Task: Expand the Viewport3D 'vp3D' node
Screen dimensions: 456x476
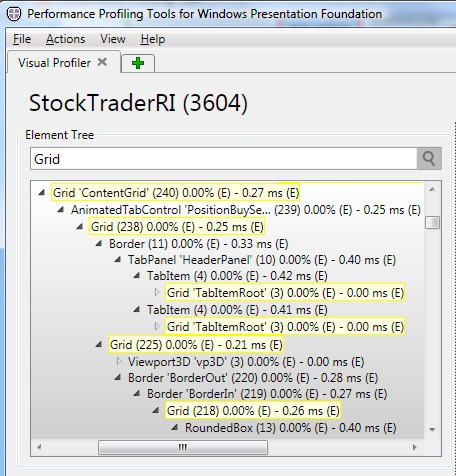Action: tap(119, 361)
